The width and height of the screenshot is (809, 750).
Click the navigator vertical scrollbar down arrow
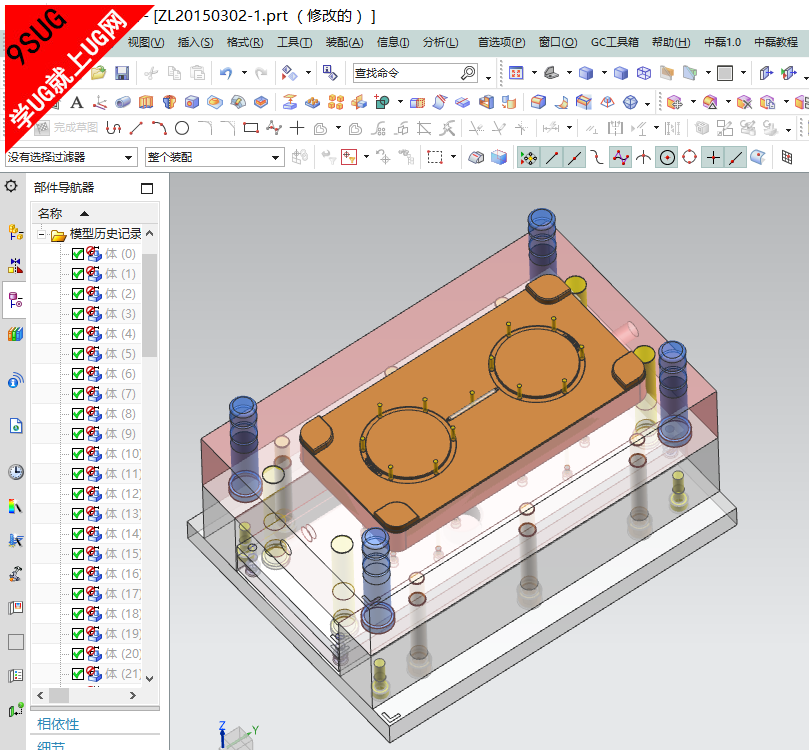pyautogui.click(x=150, y=678)
